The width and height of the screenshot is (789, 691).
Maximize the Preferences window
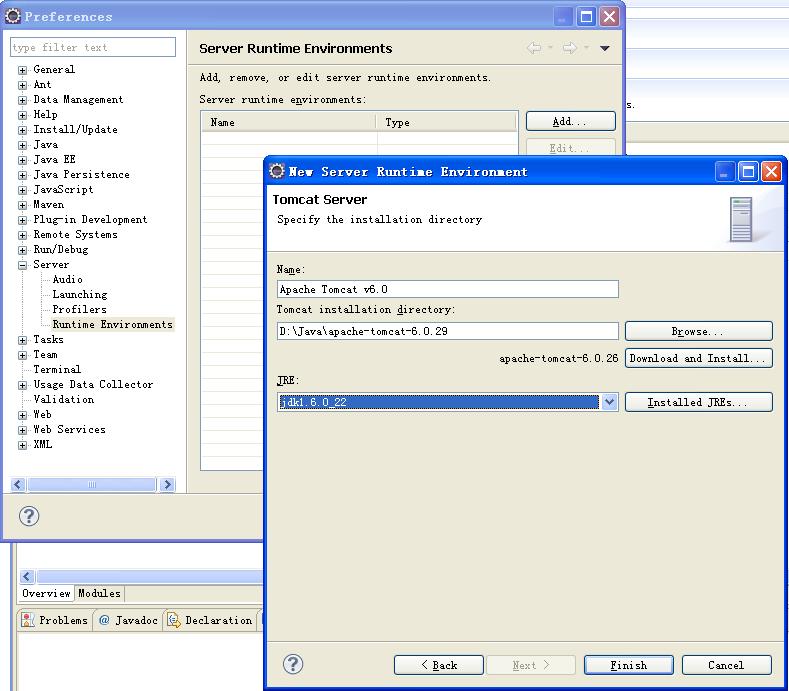click(x=586, y=17)
